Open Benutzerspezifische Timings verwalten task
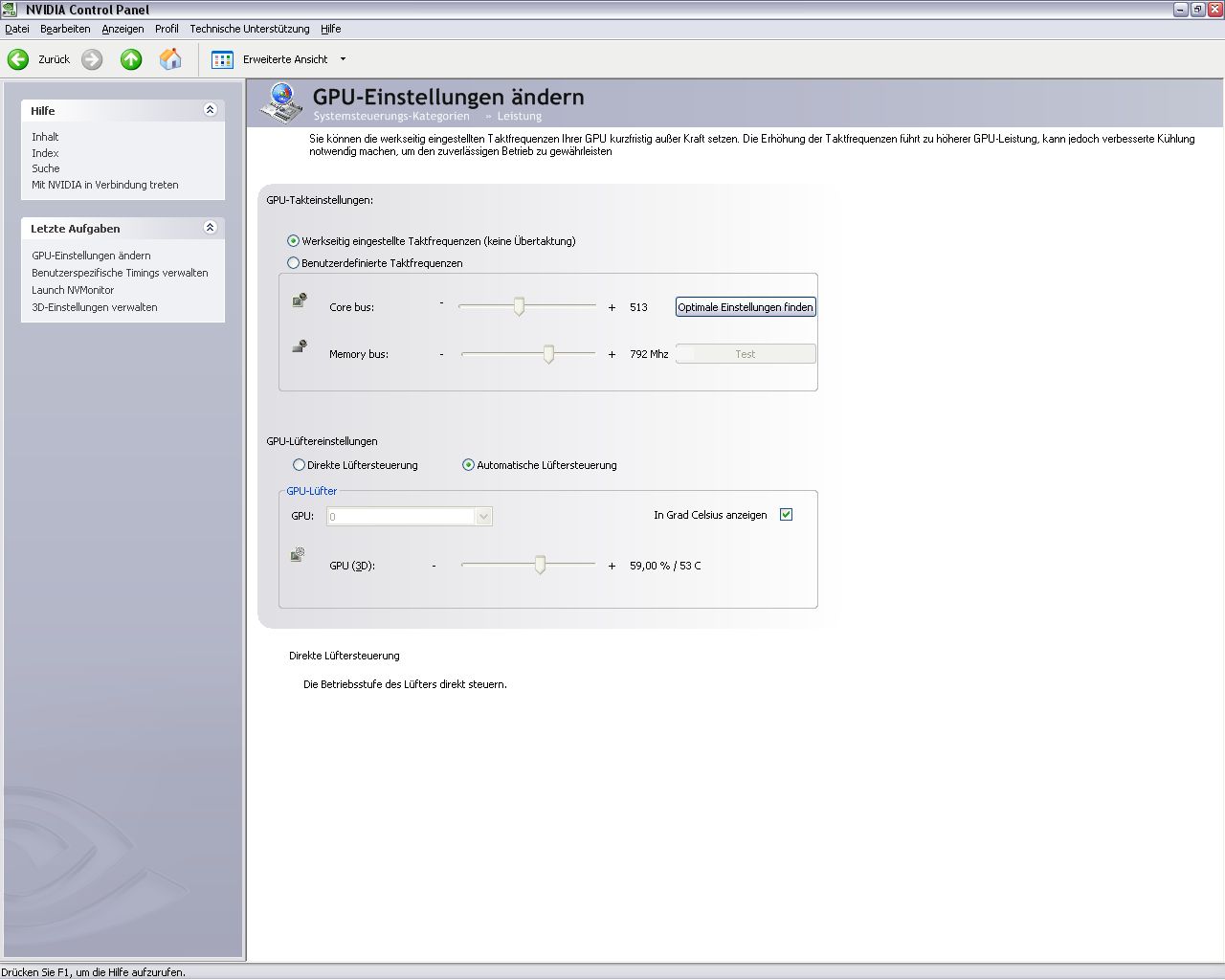 click(120, 273)
